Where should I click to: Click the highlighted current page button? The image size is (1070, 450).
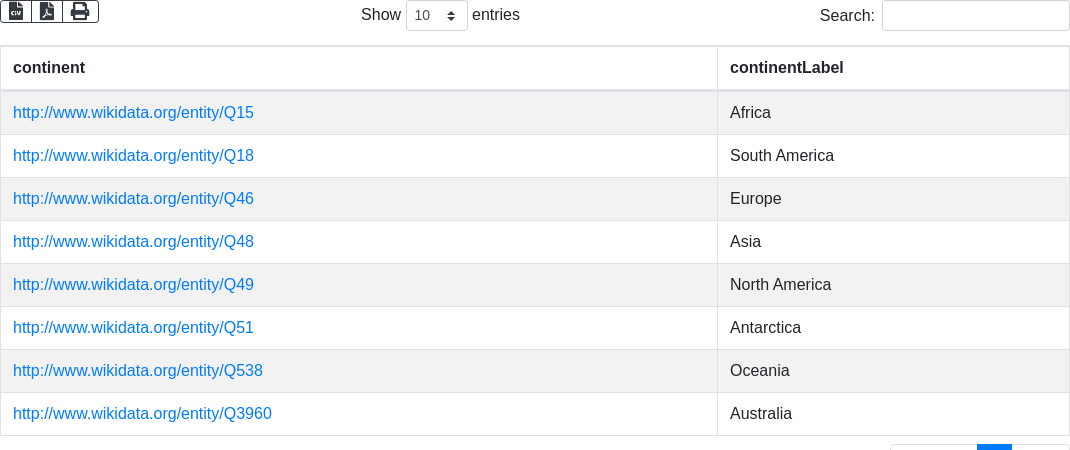pyautogui.click(x=994, y=447)
